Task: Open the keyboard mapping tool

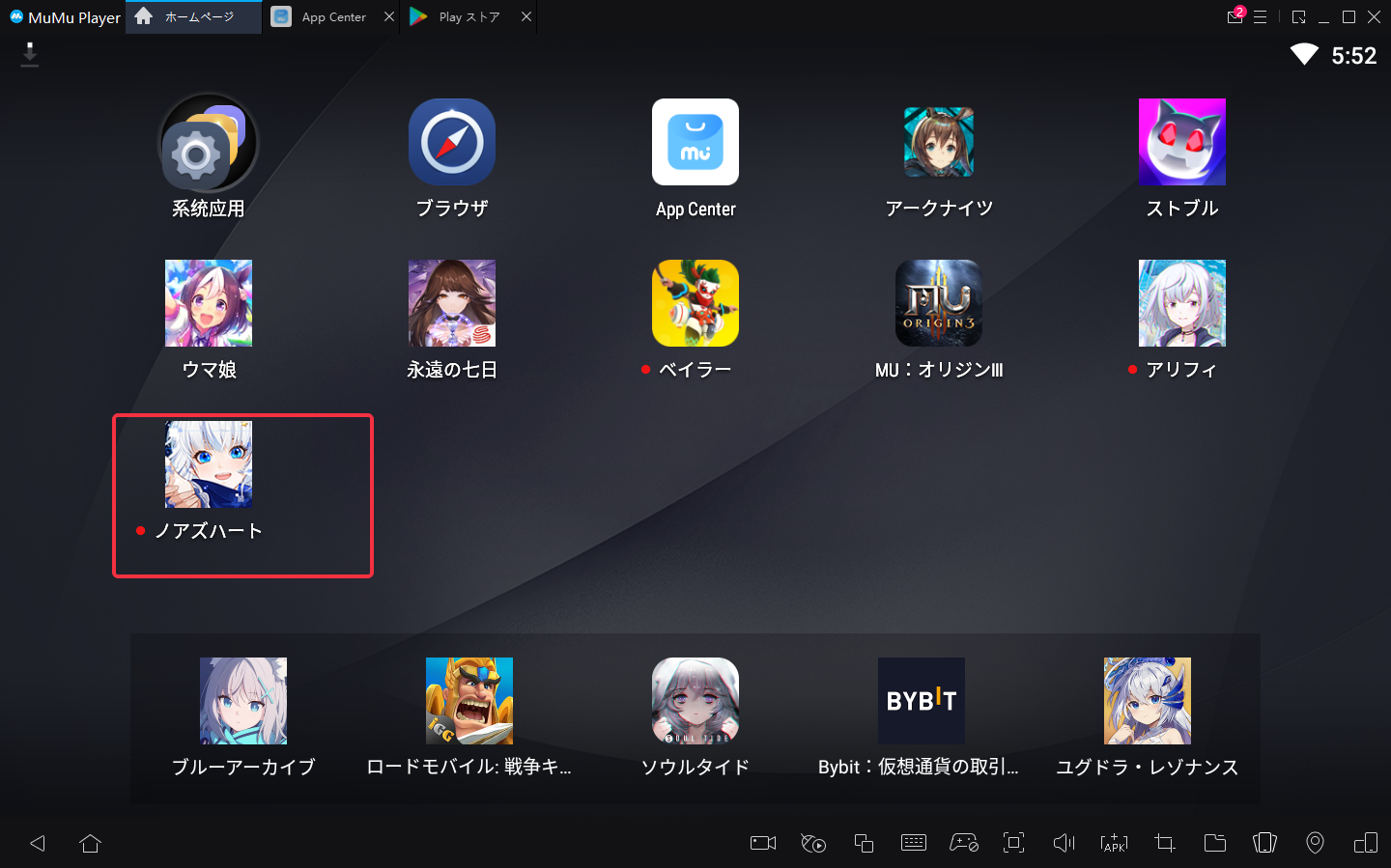Action: pyautogui.click(x=914, y=843)
